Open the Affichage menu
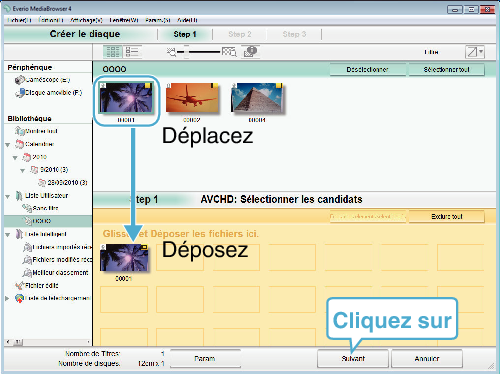Screen dimensions: 500x374 tap(86, 20)
